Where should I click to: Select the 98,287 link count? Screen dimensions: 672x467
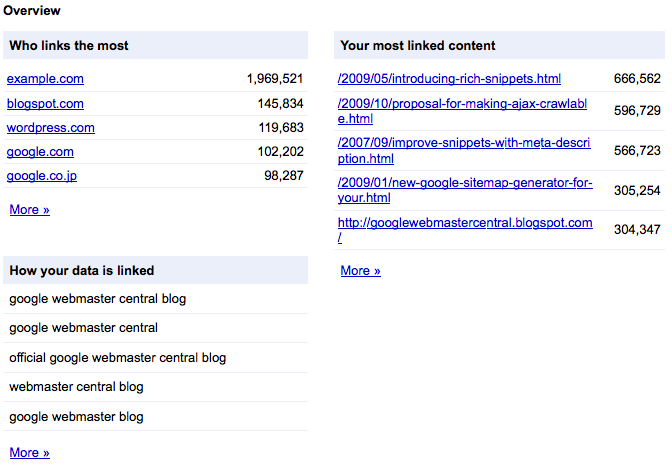click(284, 175)
